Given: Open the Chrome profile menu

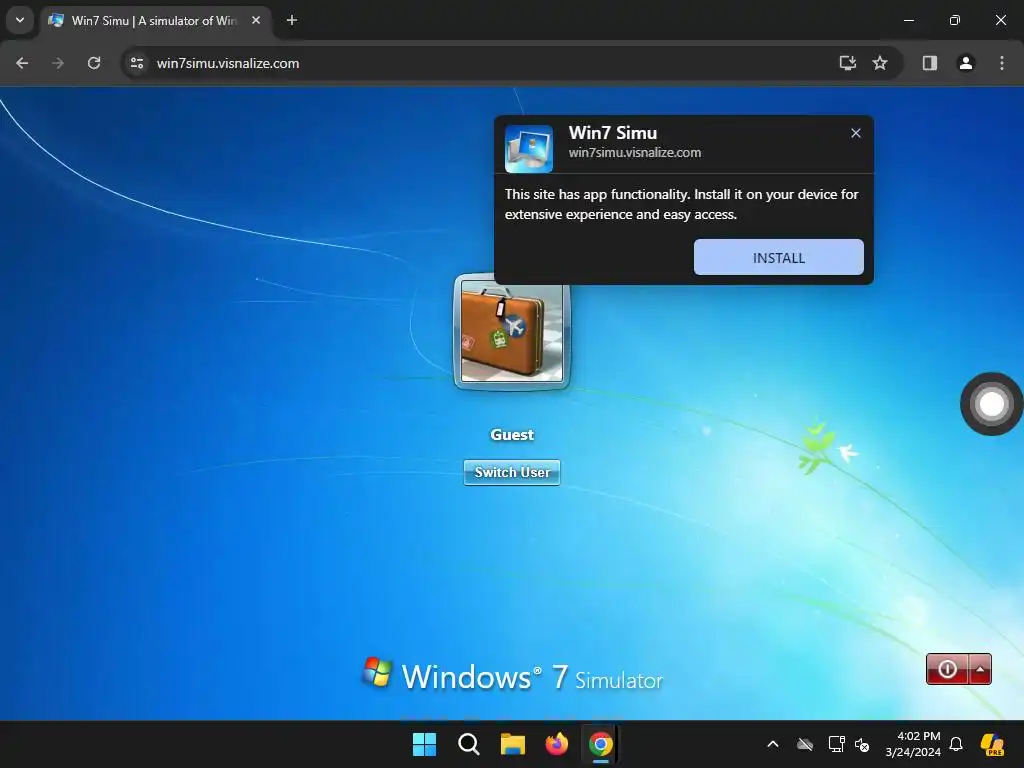Looking at the screenshot, I should click(x=966, y=63).
